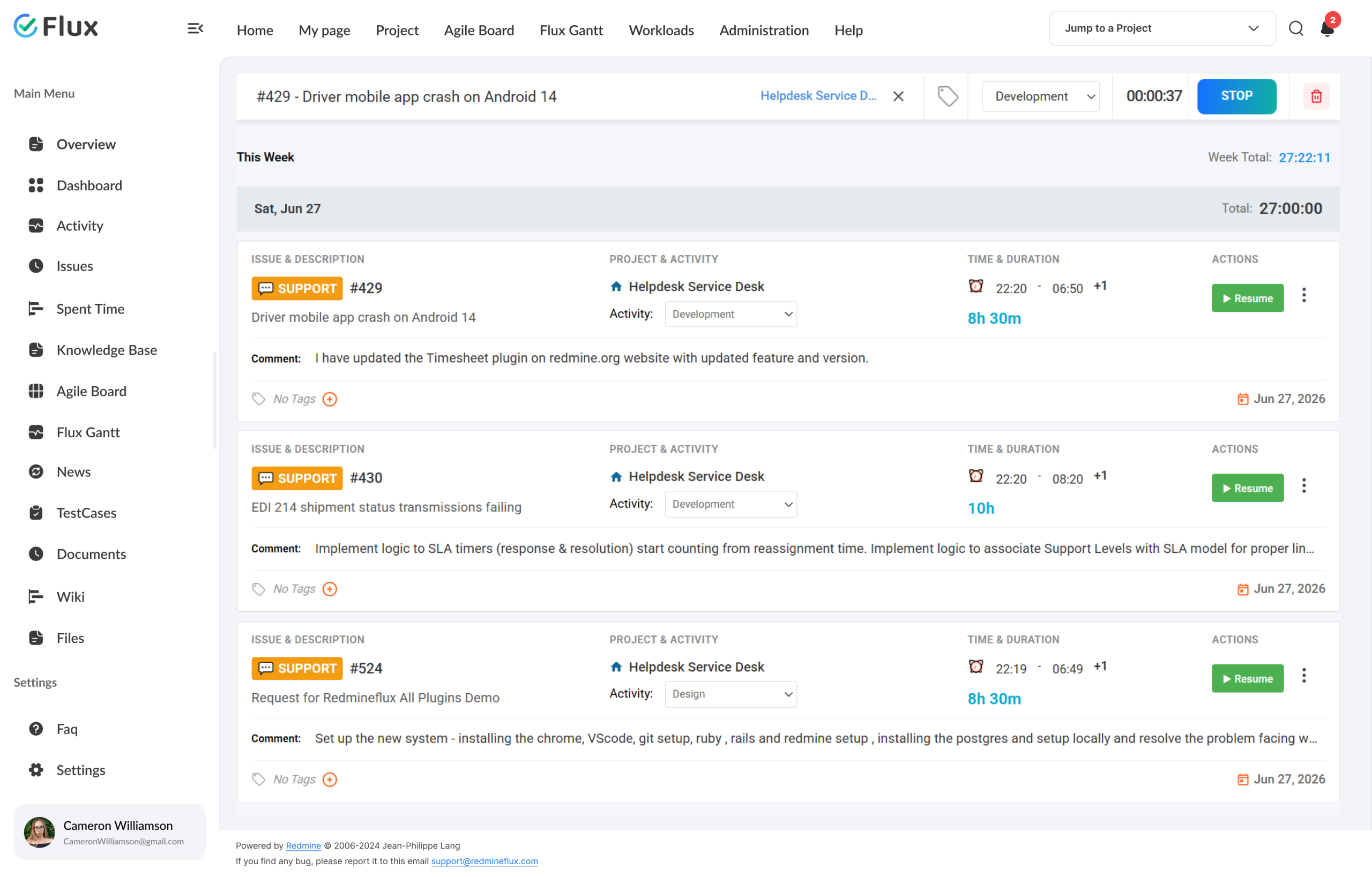Open the three-dot menu for issue #430
This screenshot has height=877, width=1372.
(1303, 486)
